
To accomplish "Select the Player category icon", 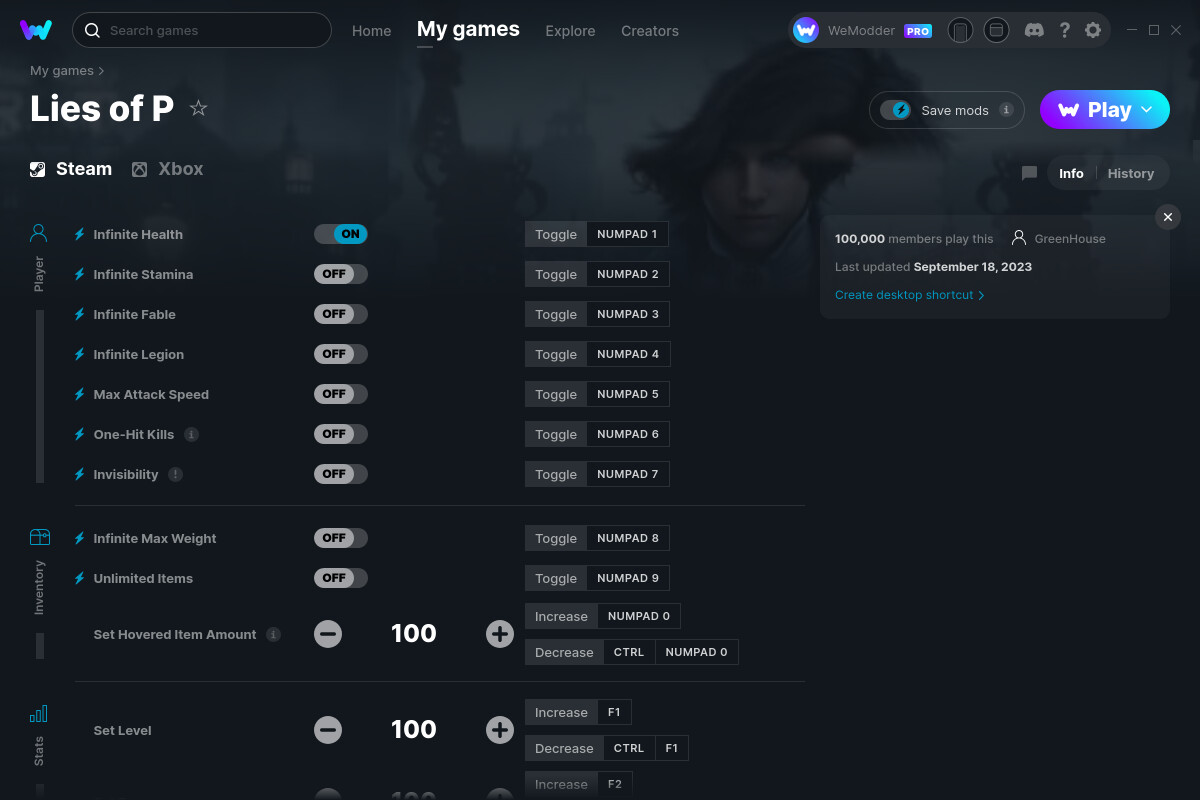I will [39, 233].
